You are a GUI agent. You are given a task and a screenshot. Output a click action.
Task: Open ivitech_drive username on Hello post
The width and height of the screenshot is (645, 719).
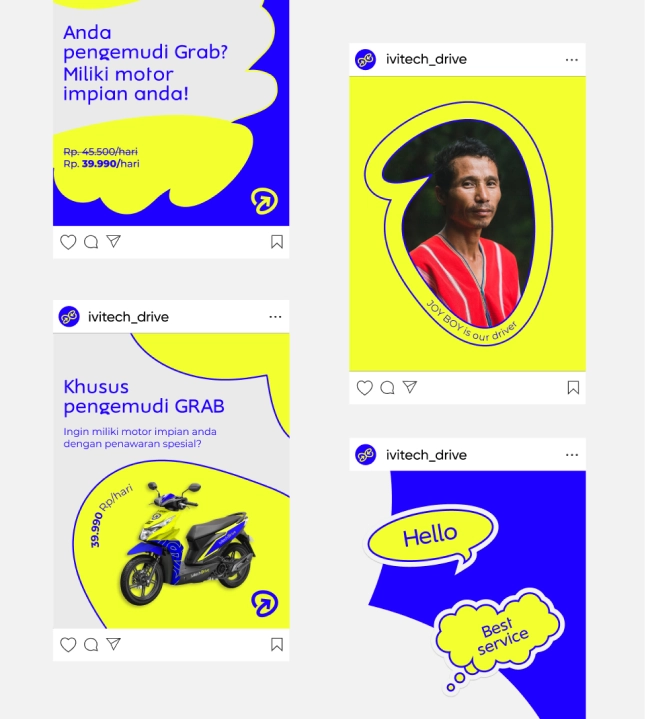click(426, 455)
